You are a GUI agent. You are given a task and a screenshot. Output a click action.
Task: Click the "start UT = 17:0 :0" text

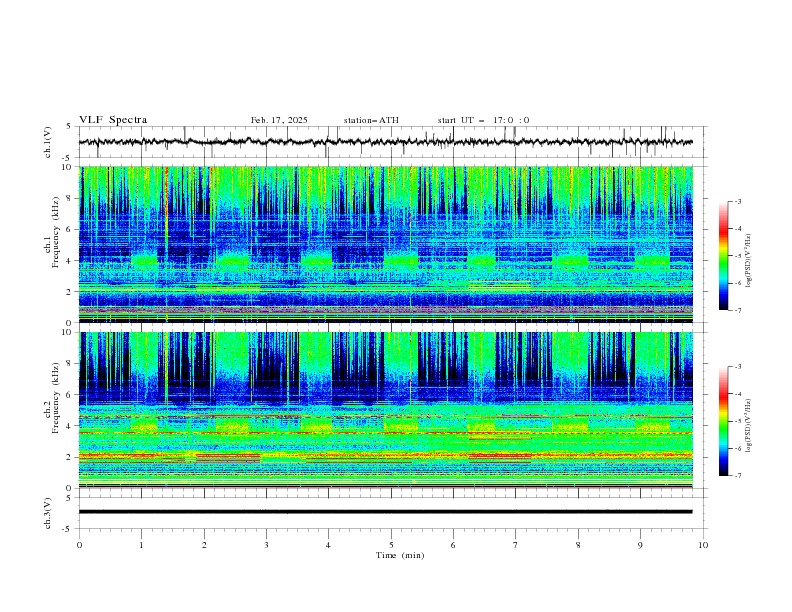483,120
